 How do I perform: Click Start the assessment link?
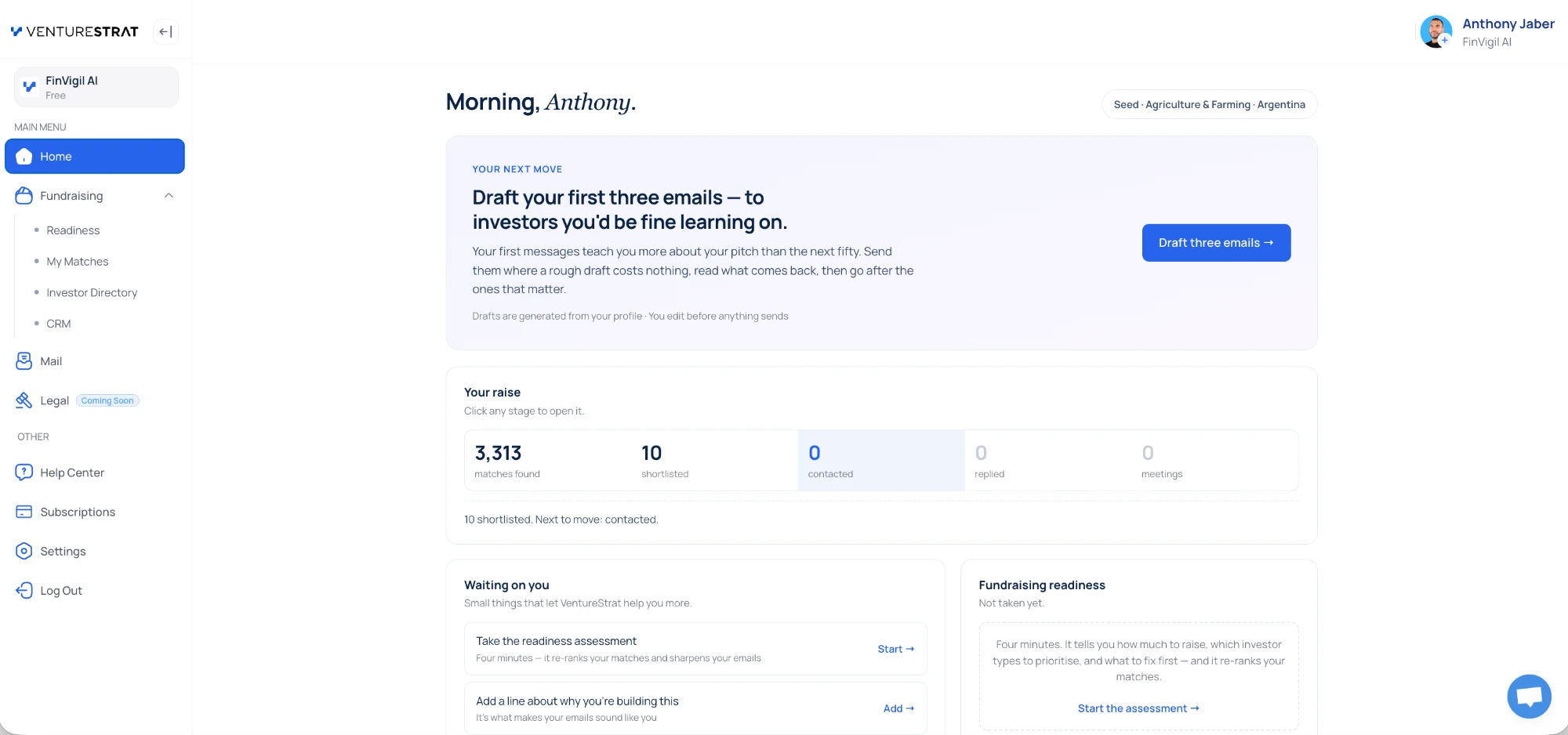pos(1138,708)
